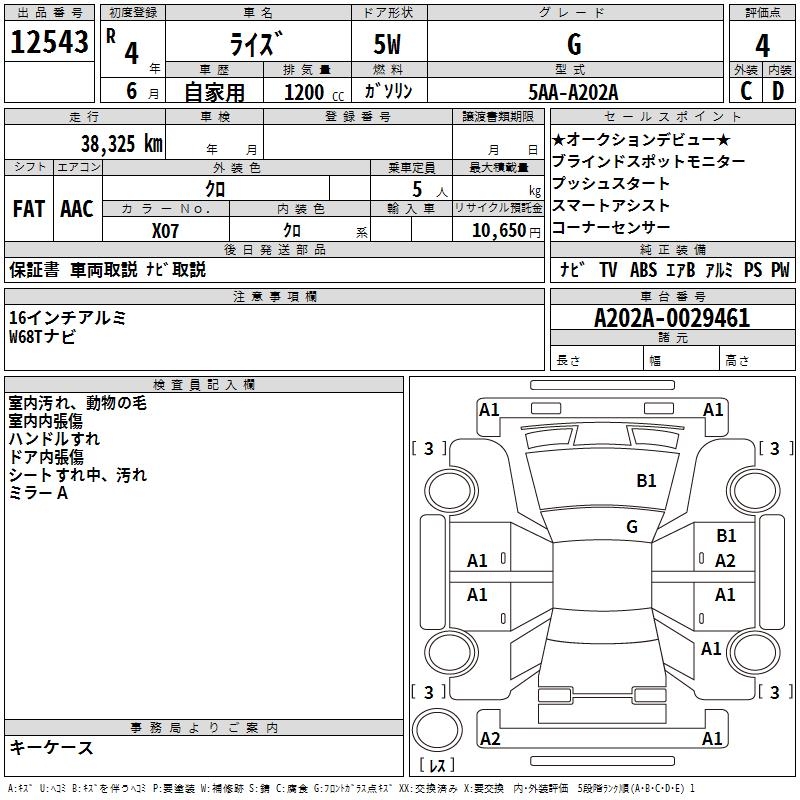
Task: Select the interior rating D under 内装
Action: click(778, 91)
